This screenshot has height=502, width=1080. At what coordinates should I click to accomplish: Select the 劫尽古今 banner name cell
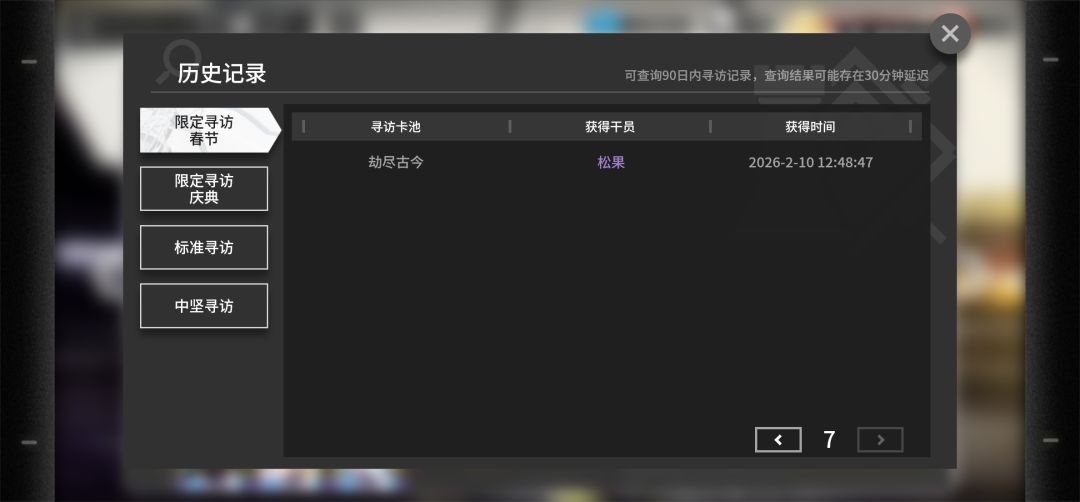pyautogui.click(x=396, y=163)
